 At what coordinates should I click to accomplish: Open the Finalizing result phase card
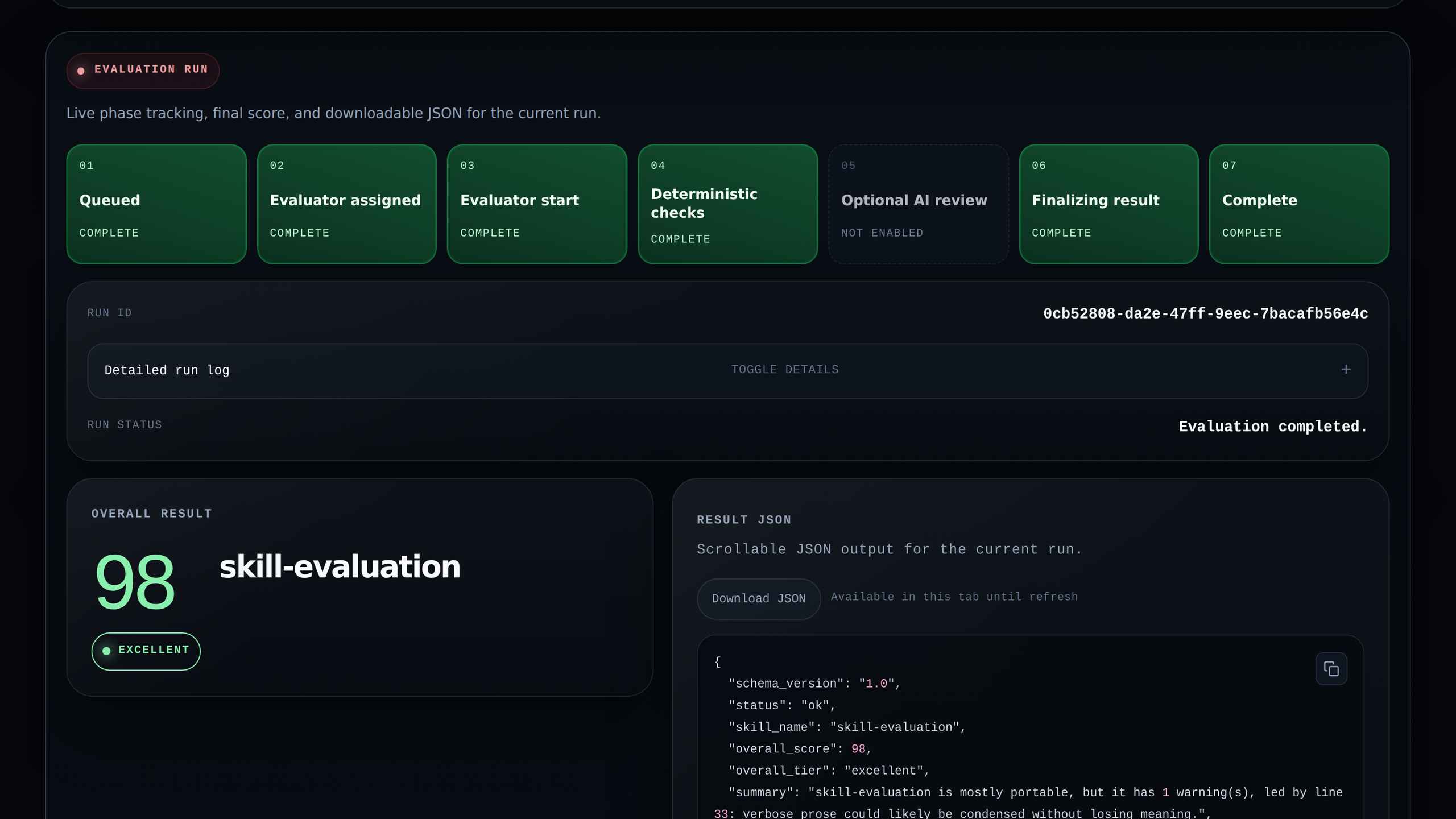(x=1109, y=204)
